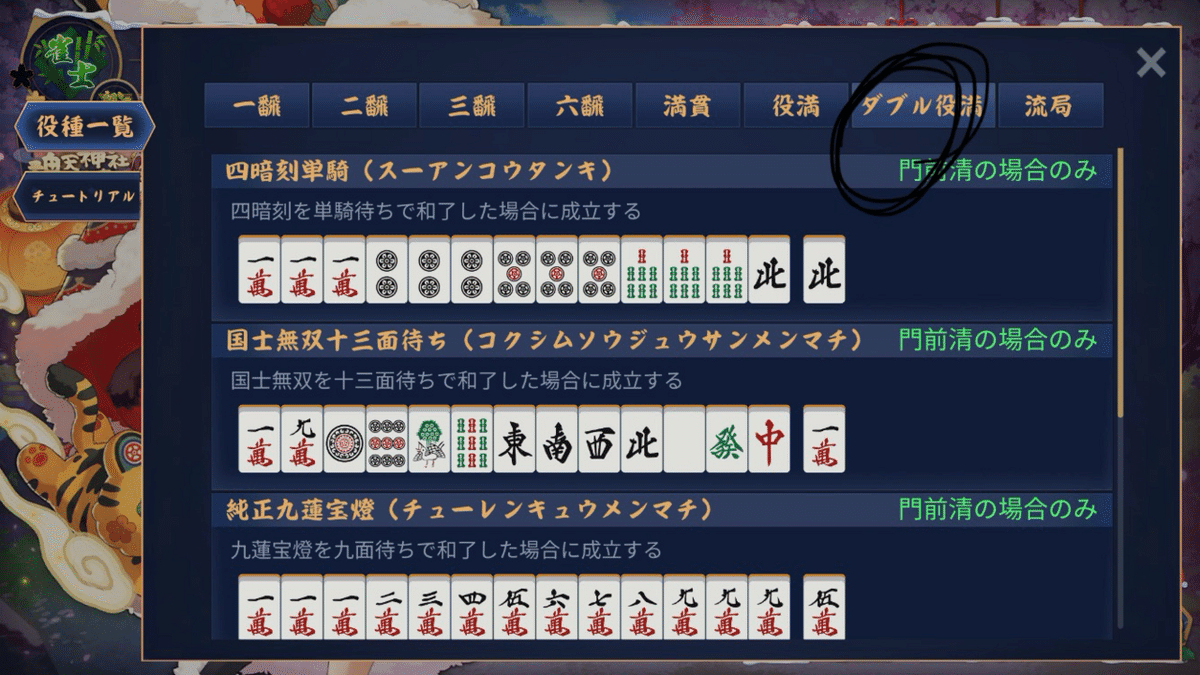Image resolution: width=1200 pixels, height=675 pixels.
Task: Click the one-bamboo bird tile
Action: tap(429, 439)
